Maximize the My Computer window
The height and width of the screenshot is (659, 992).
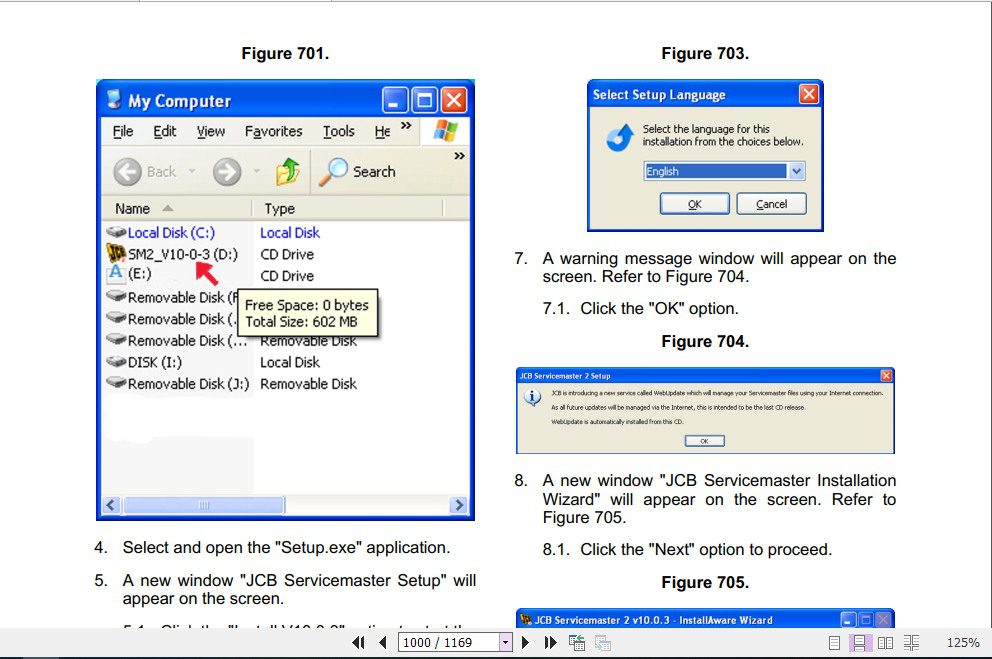coord(425,100)
